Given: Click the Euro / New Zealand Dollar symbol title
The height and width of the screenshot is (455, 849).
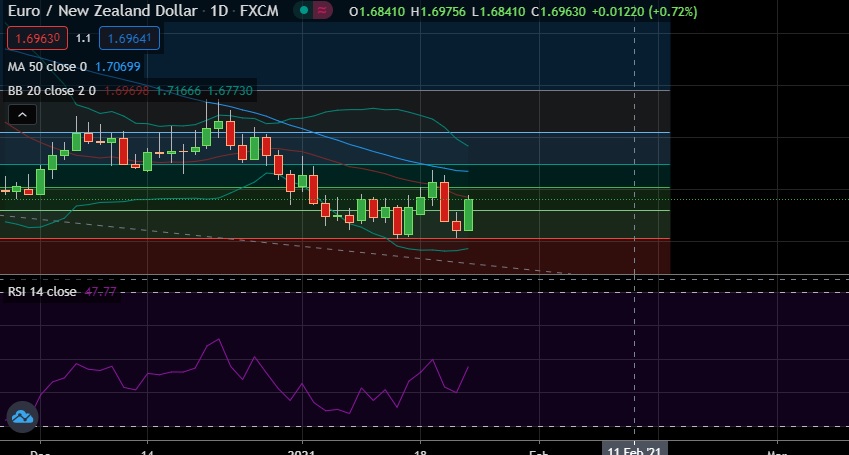Looking at the screenshot, I should coord(102,11).
